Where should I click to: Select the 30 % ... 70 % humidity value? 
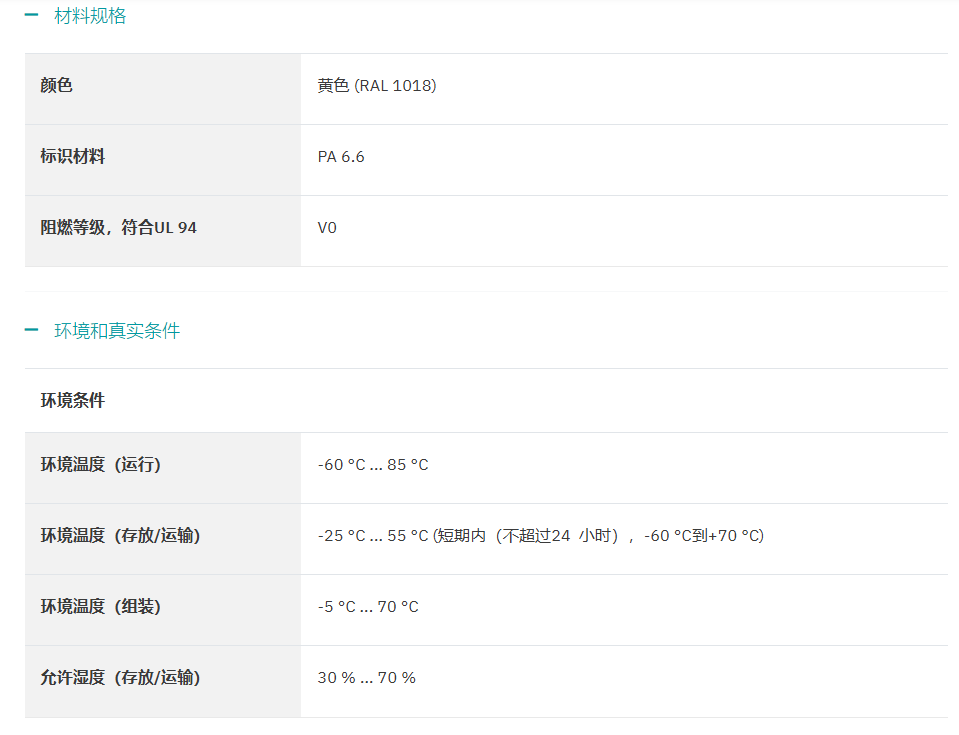(366, 678)
